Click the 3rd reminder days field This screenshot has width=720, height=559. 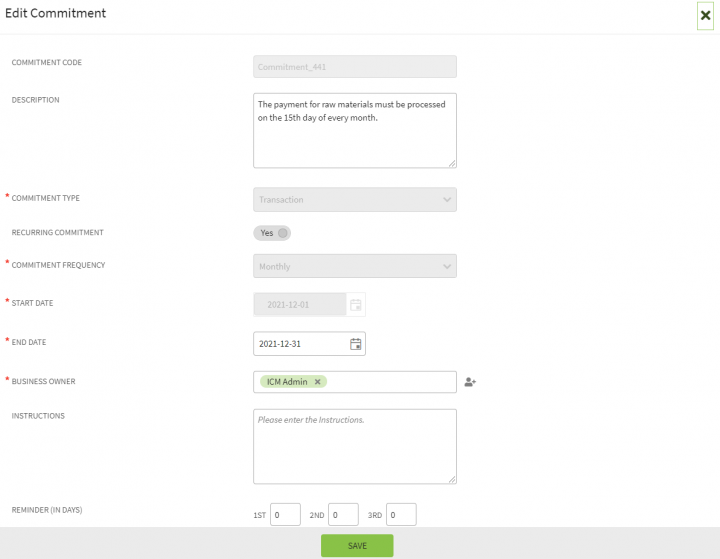click(401, 515)
